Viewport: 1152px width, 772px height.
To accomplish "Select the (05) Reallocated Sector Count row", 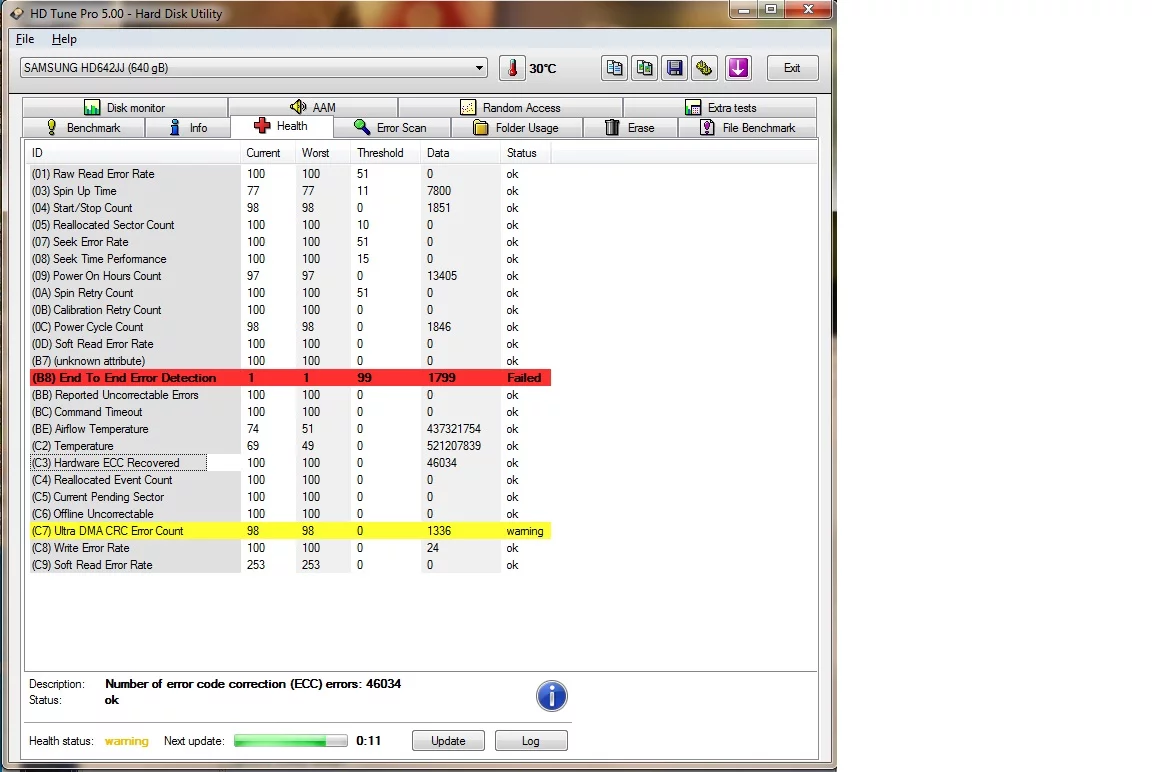I will [x=290, y=225].
